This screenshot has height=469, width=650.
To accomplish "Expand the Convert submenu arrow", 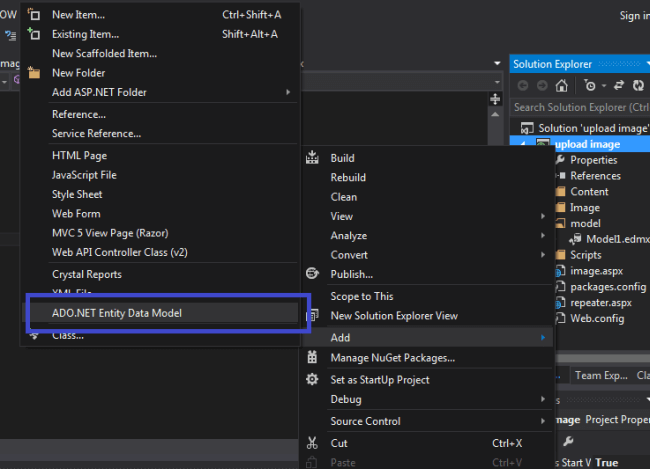I will (x=543, y=255).
